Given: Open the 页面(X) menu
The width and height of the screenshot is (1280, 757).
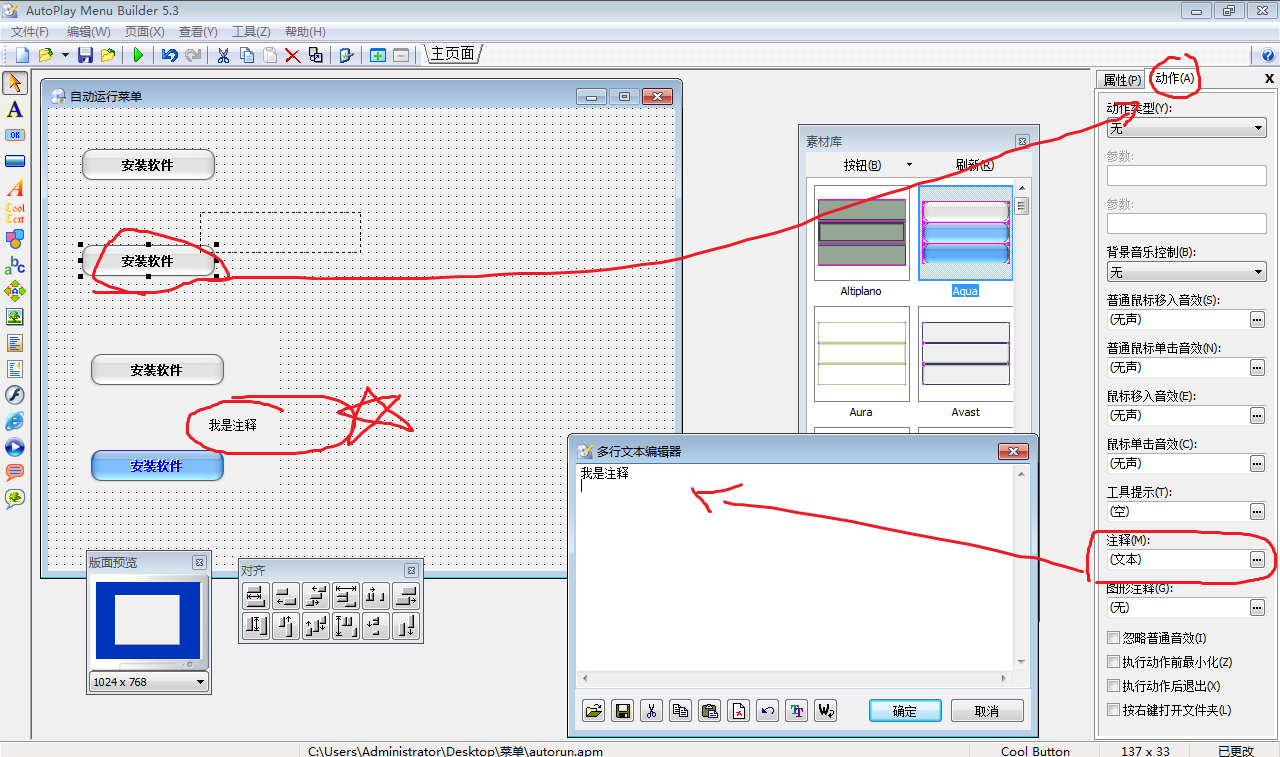Looking at the screenshot, I should tap(144, 32).
